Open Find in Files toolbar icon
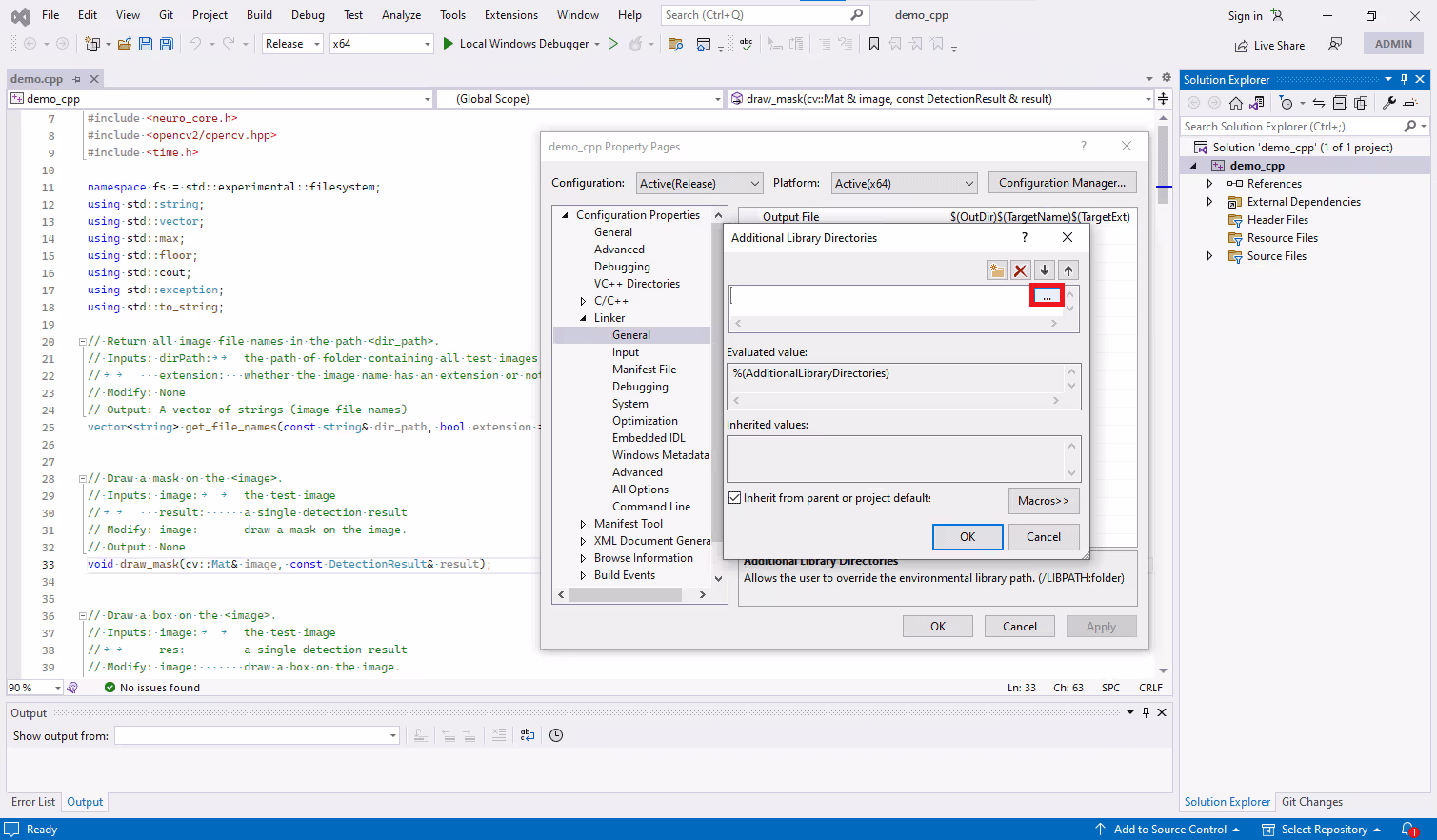 pos(675,44)
